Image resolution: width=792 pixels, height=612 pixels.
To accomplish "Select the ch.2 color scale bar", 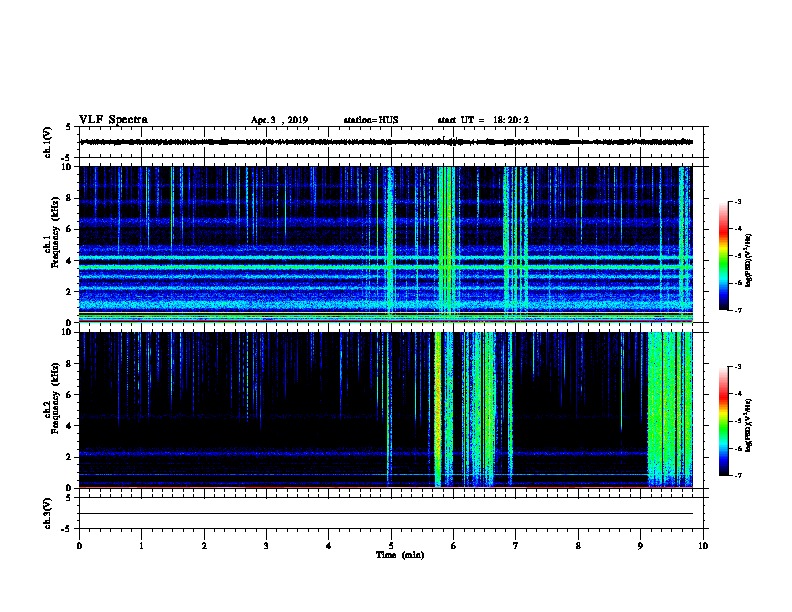I will [723, 421].
